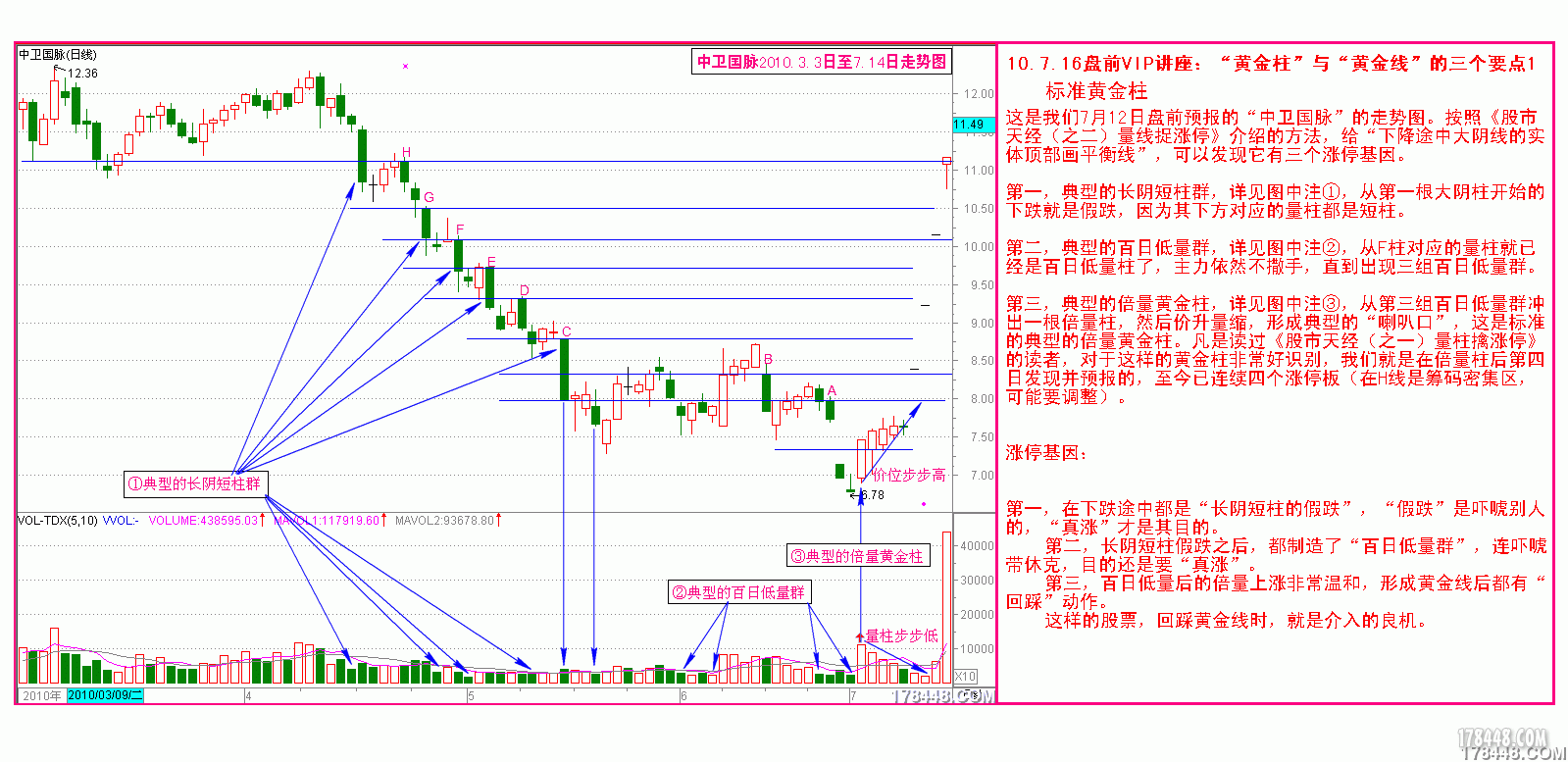Click the candle label "F"
This screenshot has width=1568, height=762.
click(x=460, y=230)
